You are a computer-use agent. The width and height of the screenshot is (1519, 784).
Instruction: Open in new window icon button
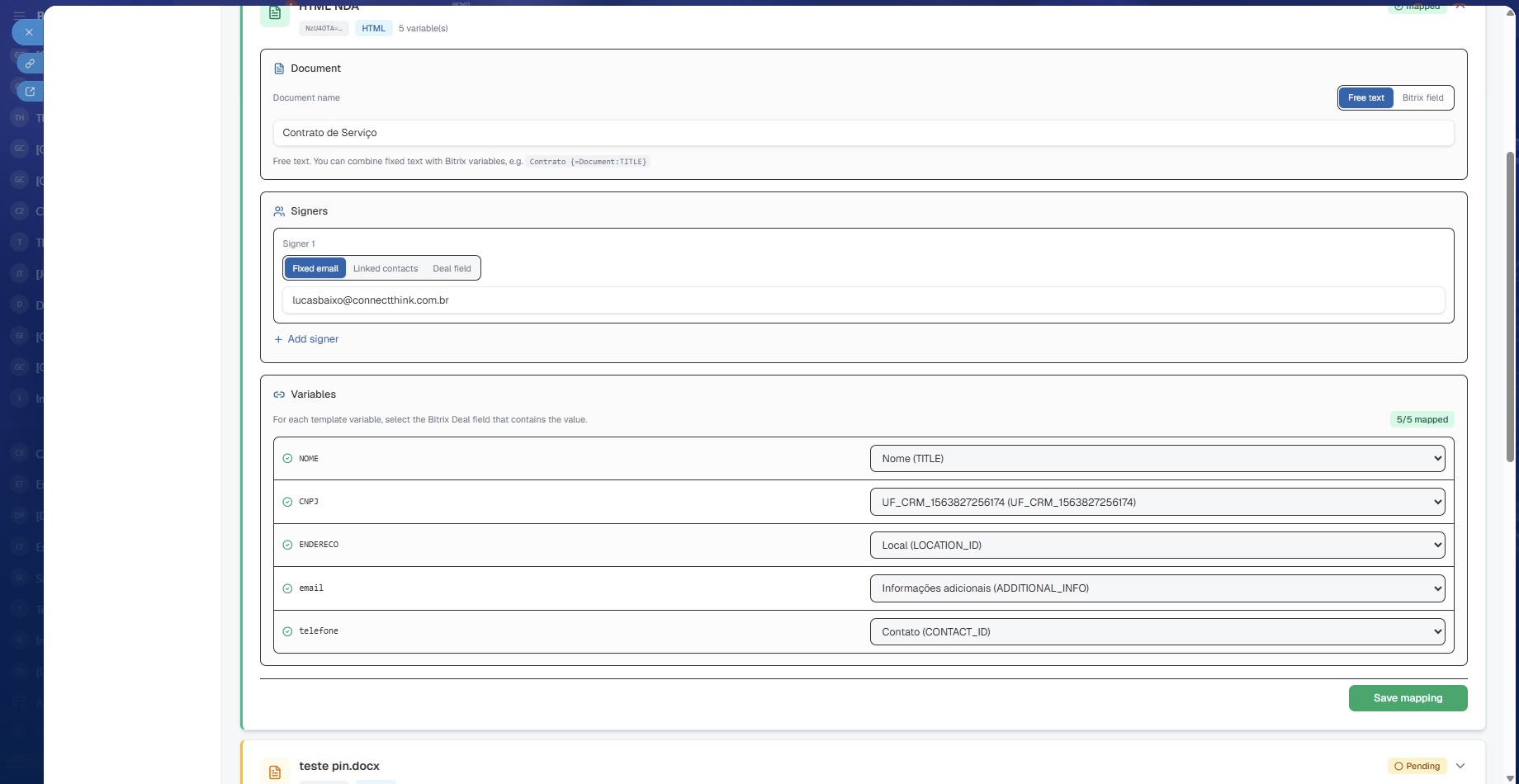(30, 92)
